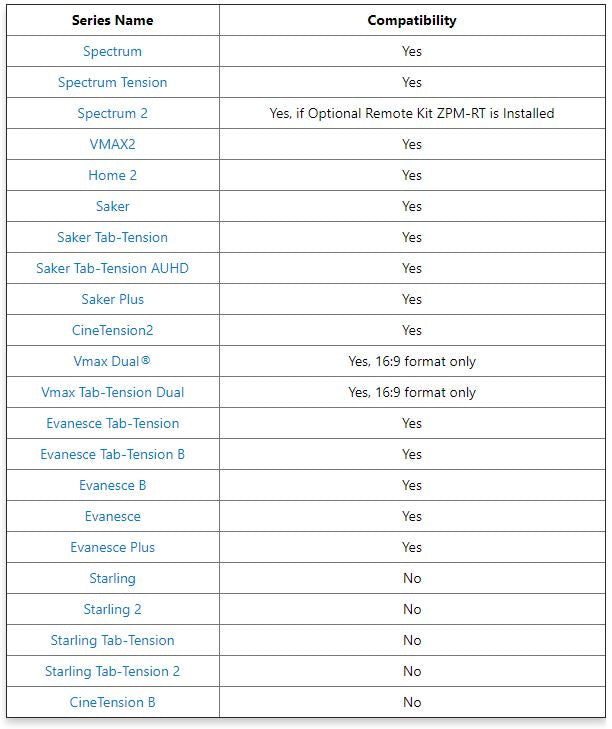Go to the Home 2 link
612x729 pixels.
[112, 175]
